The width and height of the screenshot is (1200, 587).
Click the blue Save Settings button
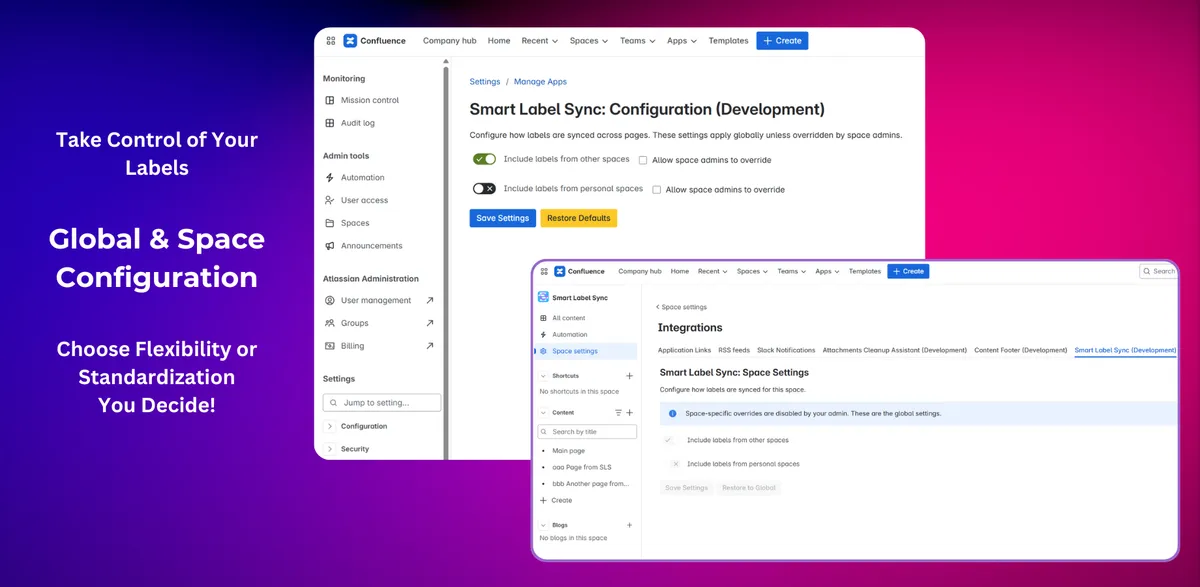503,218
